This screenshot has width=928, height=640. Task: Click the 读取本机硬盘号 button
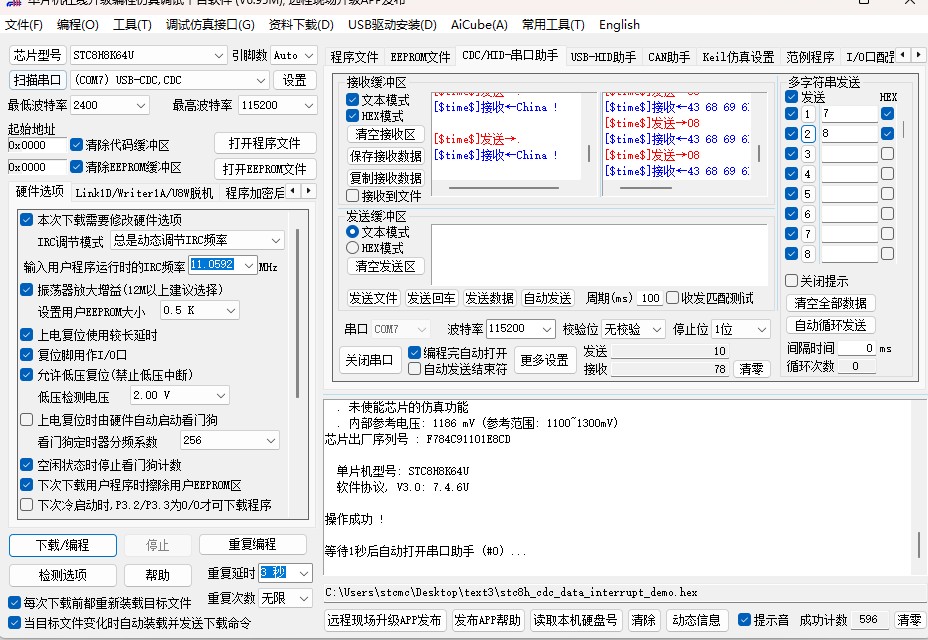pos(575,620)
